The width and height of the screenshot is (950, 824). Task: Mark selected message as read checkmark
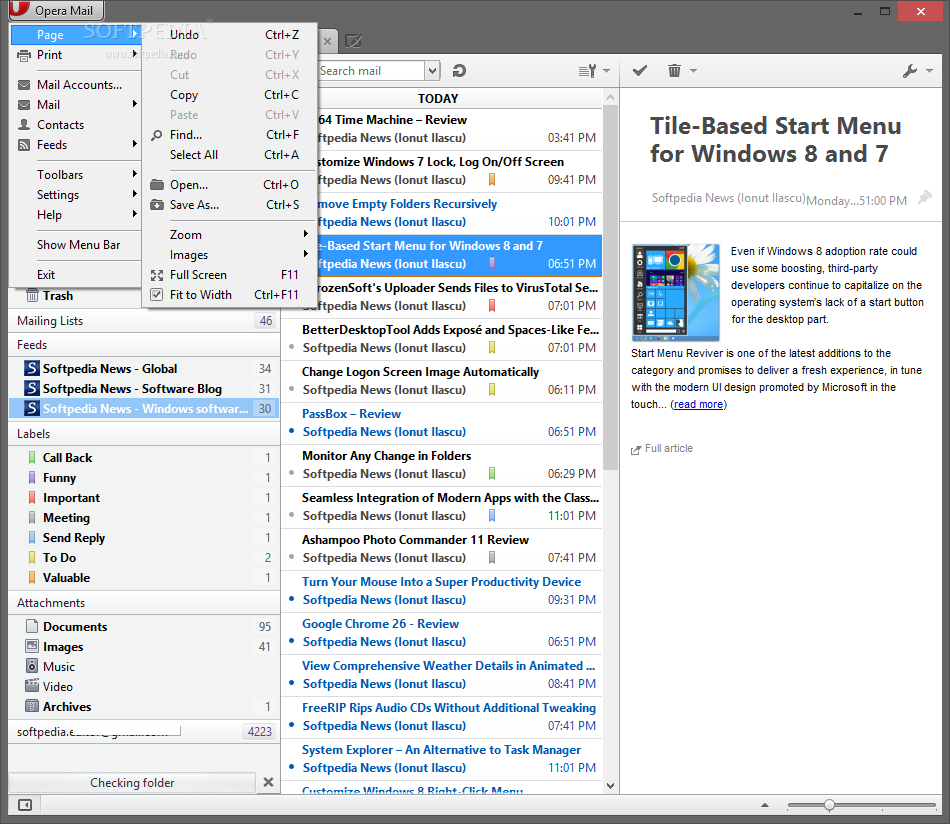click(x=640, y=71)
